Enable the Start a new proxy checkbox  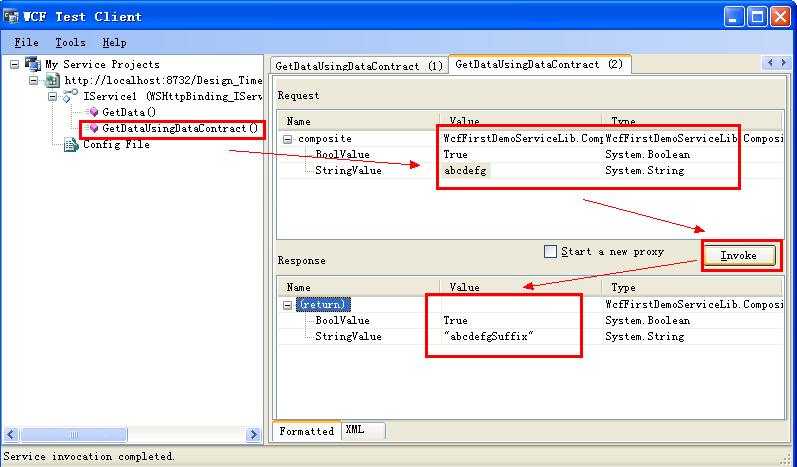pos(550,252)
